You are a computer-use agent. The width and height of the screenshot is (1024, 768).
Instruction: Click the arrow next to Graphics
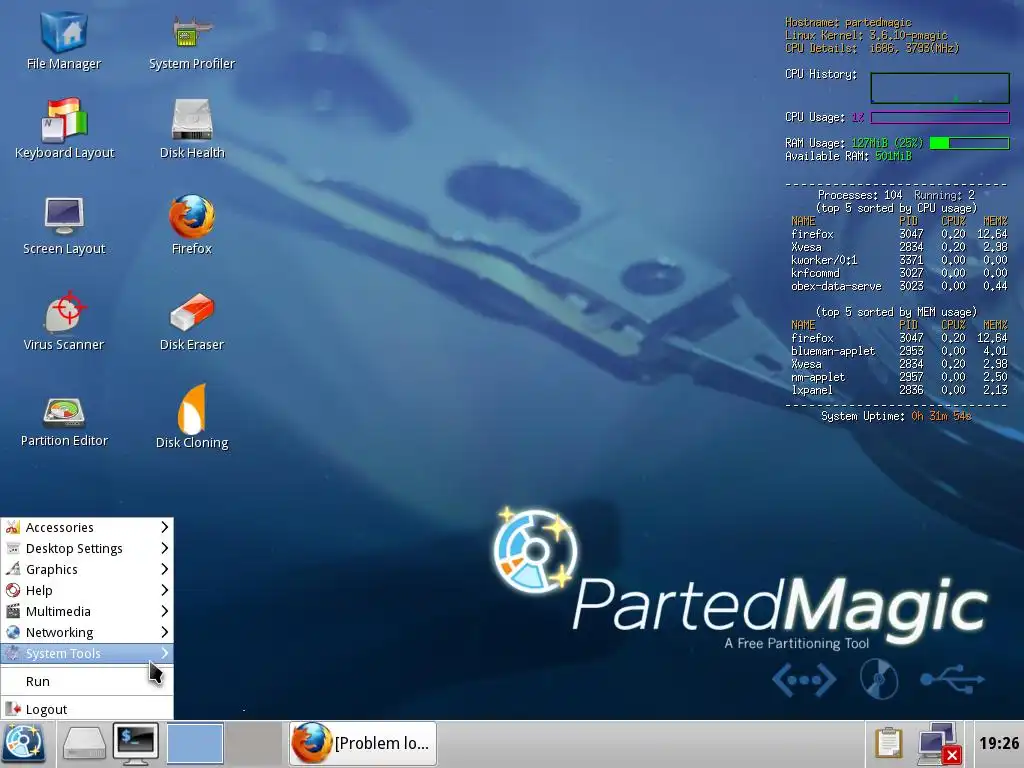165,569
